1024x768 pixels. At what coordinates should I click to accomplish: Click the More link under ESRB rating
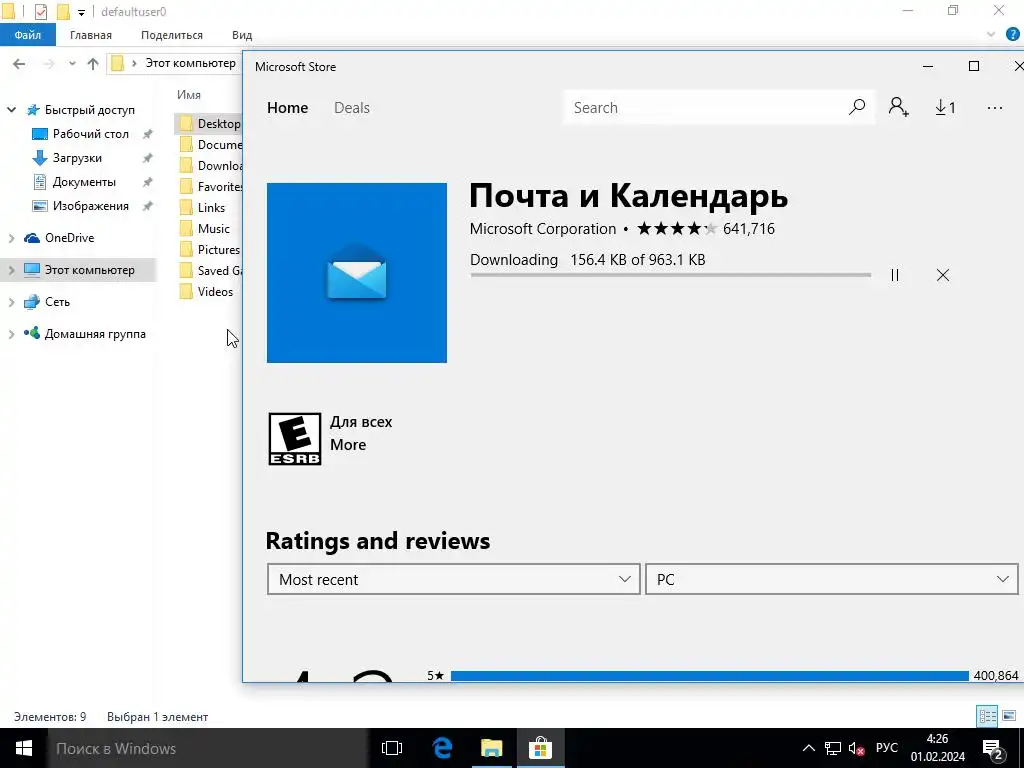348,445
